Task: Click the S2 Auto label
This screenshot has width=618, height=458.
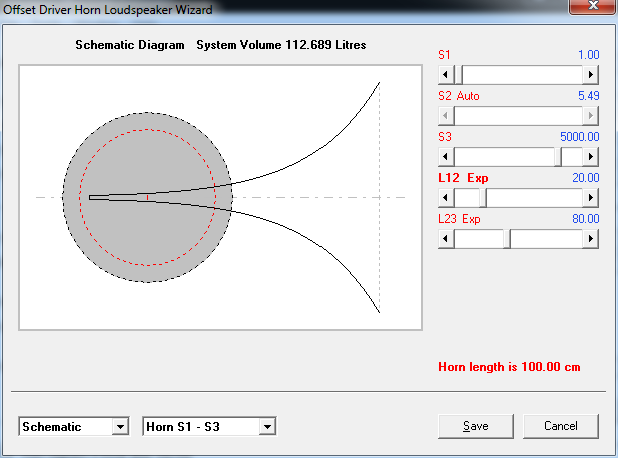Action: 459,96
